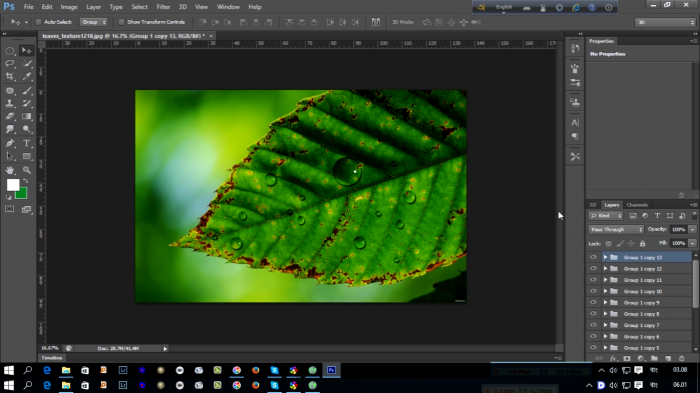Select the Zoom tool in toolbox
The width and height of the screenshot is (700, 393).
27,170
